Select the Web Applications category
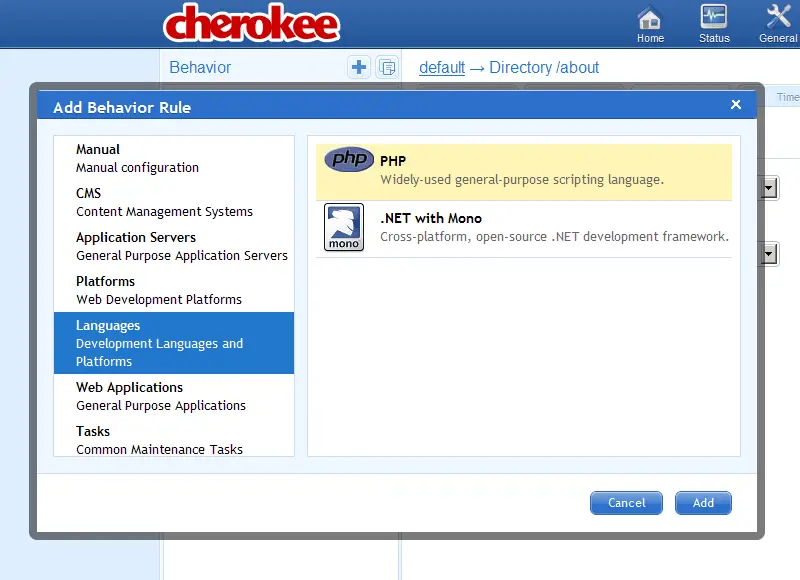Image resolution: width=800 pixels, height=580 pixels. click(x=174, y=396)
